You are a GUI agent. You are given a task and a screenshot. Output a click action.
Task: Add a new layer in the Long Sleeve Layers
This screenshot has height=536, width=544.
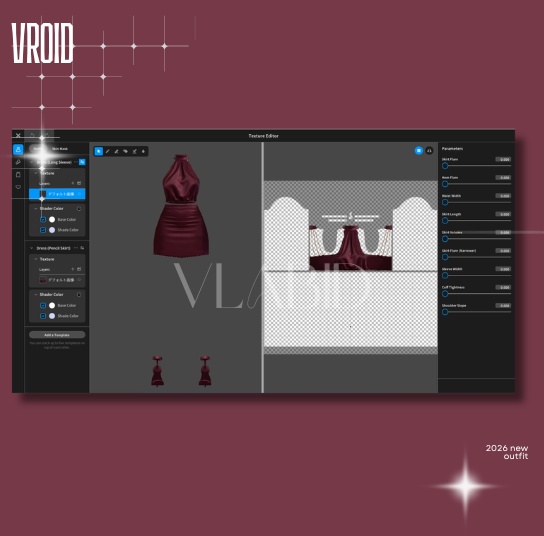tap(73, 183)
